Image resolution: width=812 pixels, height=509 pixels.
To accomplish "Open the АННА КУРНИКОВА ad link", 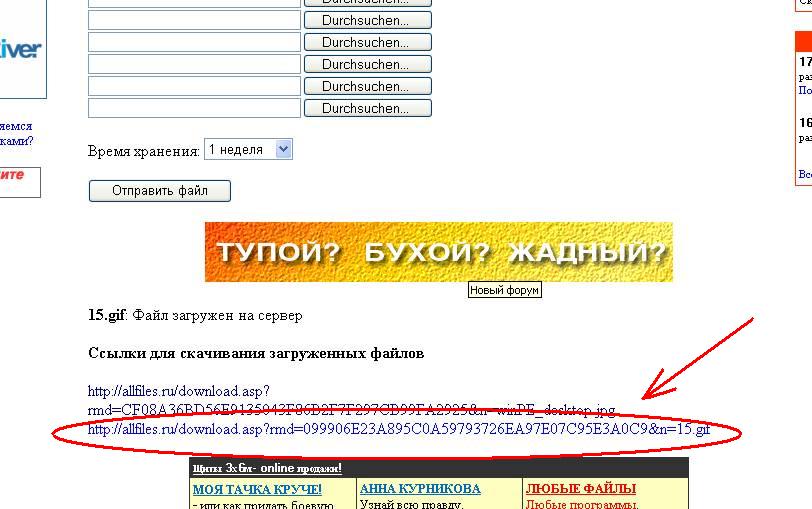I will [x=420, y=488].
